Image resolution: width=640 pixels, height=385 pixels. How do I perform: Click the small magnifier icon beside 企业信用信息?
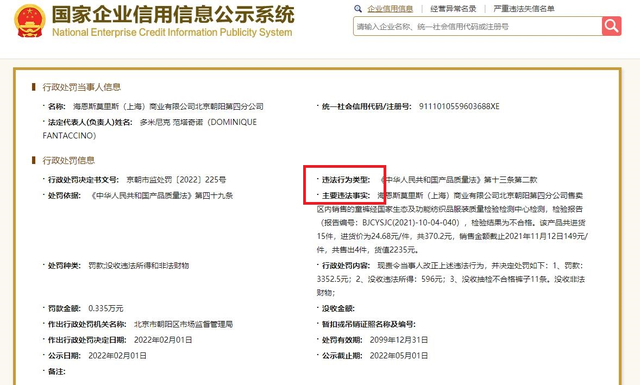point(358,9)
